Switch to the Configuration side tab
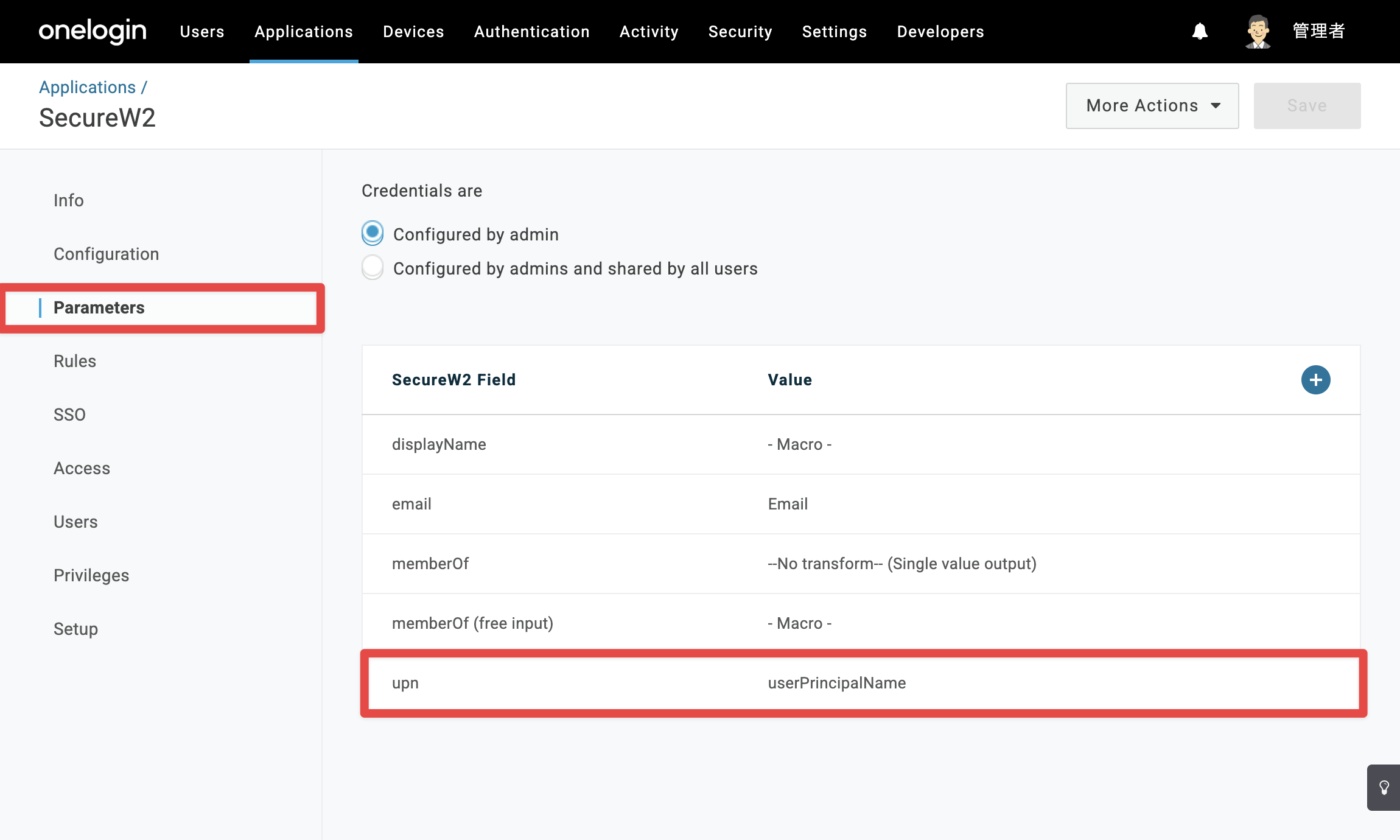1400x840 pixels. (x=107, y=254)
